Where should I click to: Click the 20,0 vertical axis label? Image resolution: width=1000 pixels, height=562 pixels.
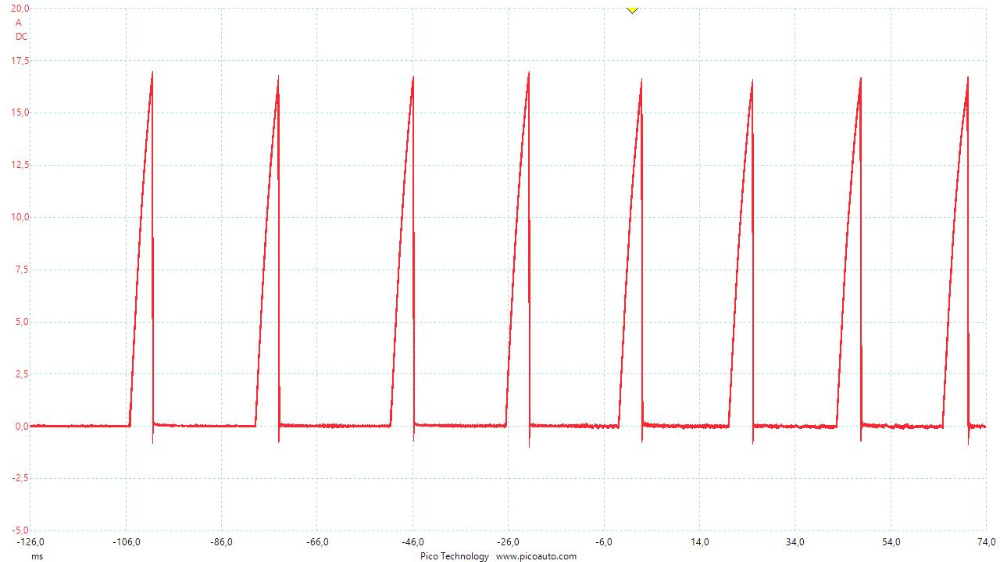pyautogui.click(x=20, y=9)
